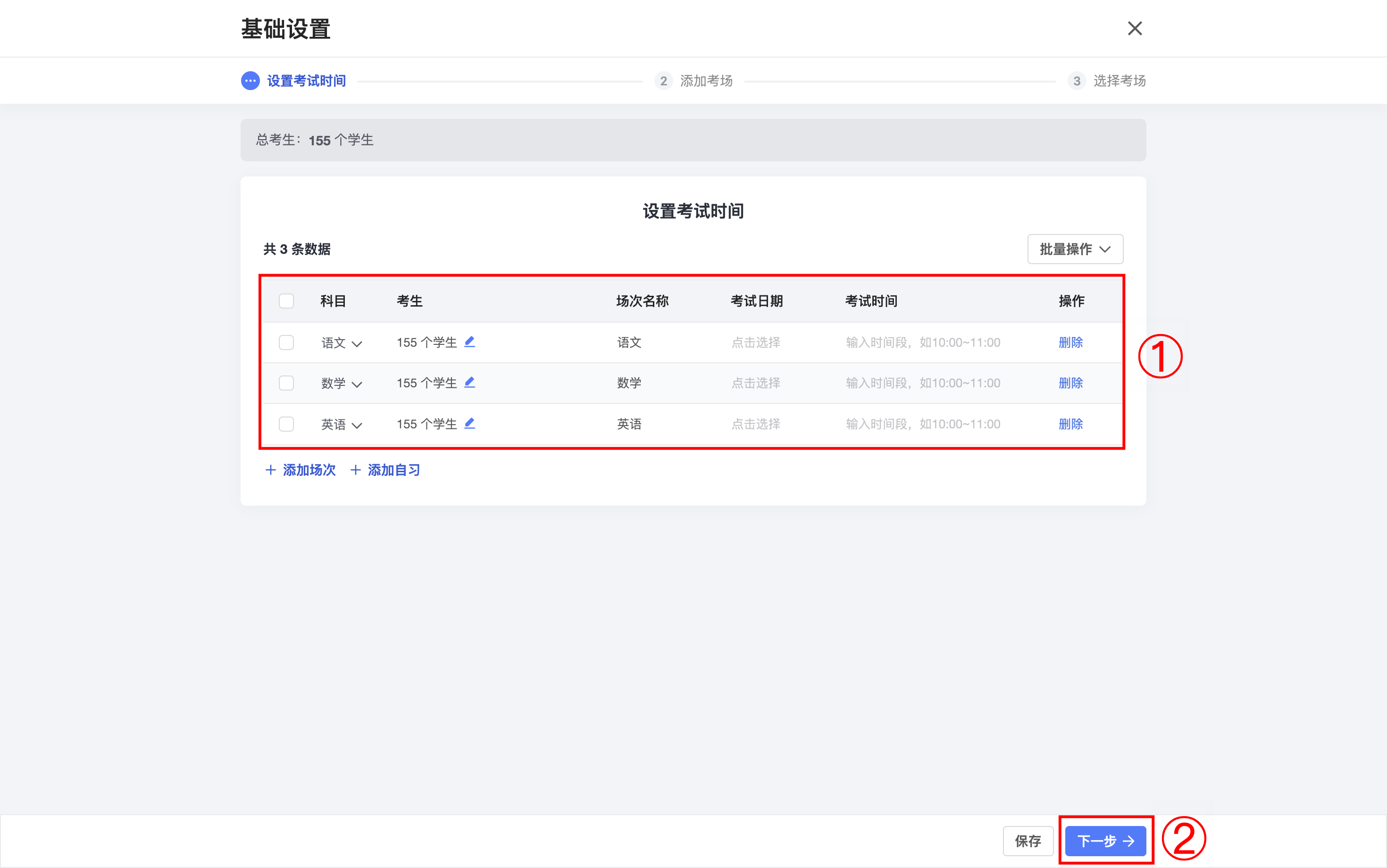The height and width of the screenshot is (868, 1387).
Task: Click step 2 number circle
Action: [664, 81]
